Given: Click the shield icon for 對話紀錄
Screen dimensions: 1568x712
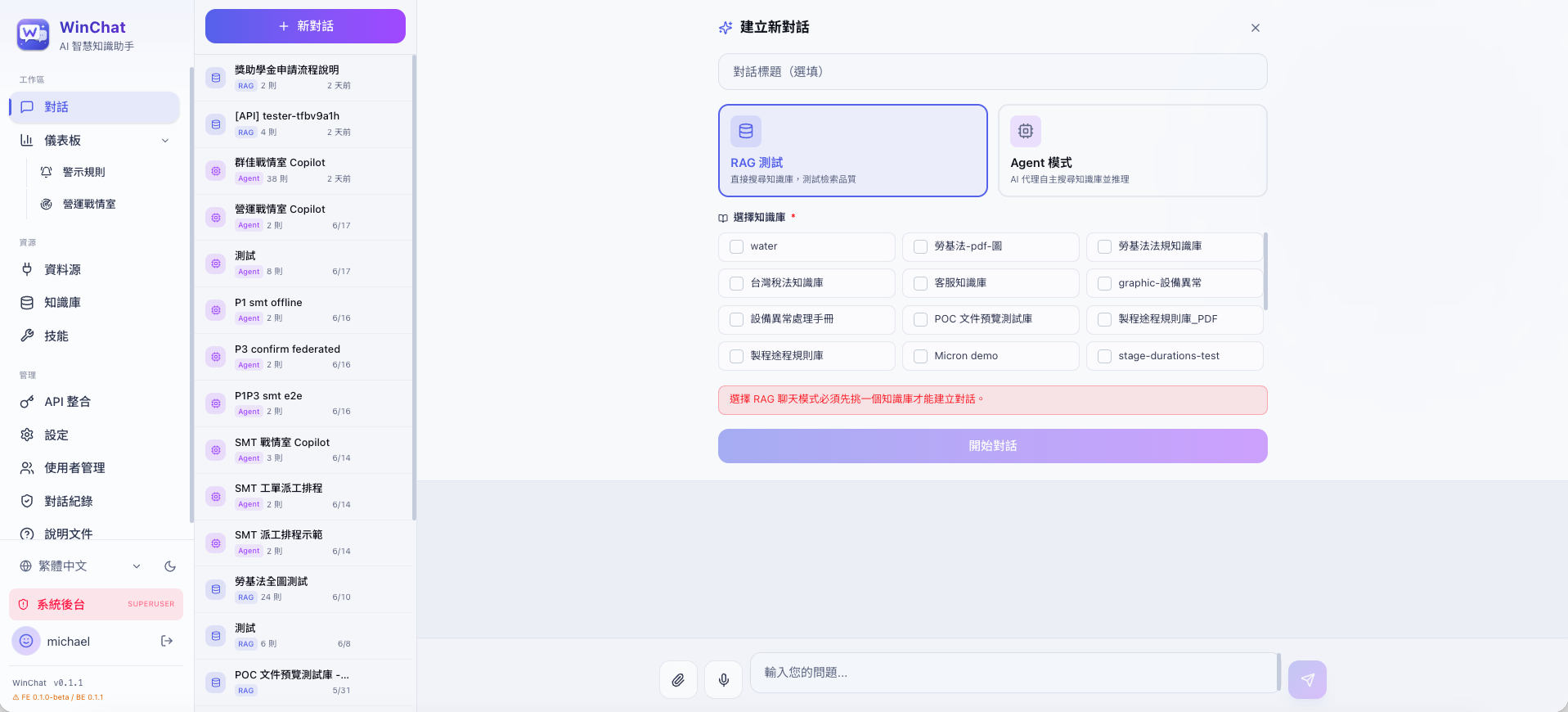Looking at the screenshot, I should (x=27, y=501).
